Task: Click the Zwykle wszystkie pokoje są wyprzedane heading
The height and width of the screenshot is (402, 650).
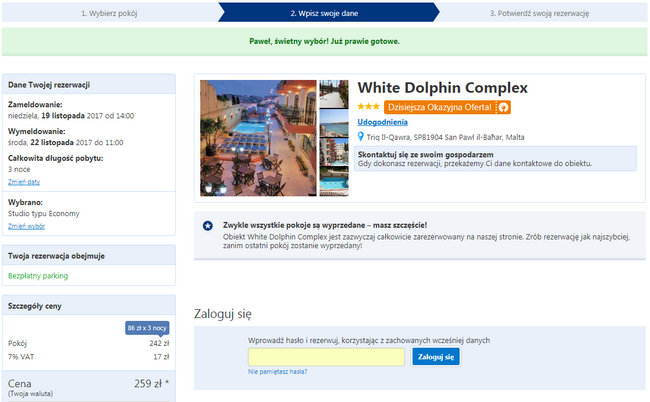Action: click(x=325, y=225)
